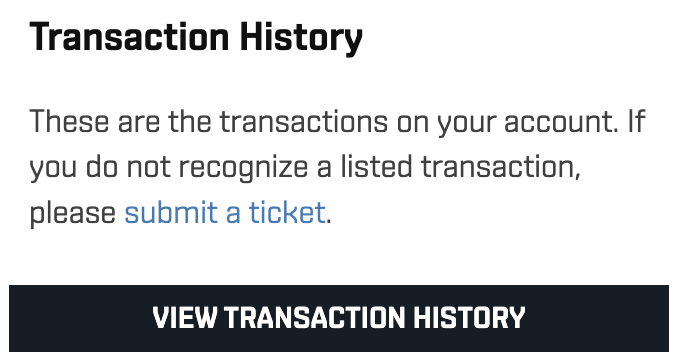Screen dimensions: 678x364
Task: Click 'HISTORY' on the dark navy button
Action: (469, 318)
